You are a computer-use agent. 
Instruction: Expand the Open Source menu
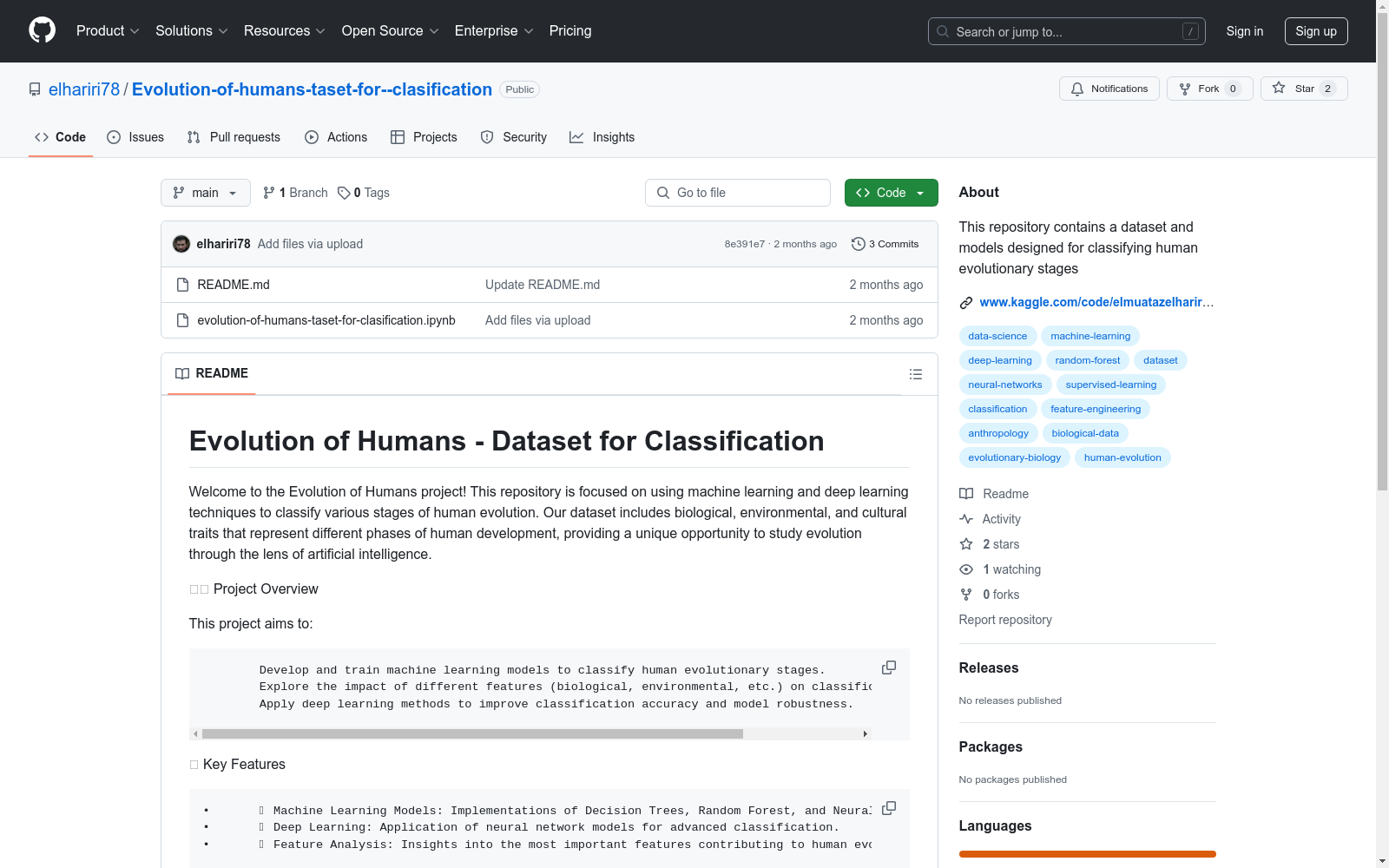click(x=391, y=31)
